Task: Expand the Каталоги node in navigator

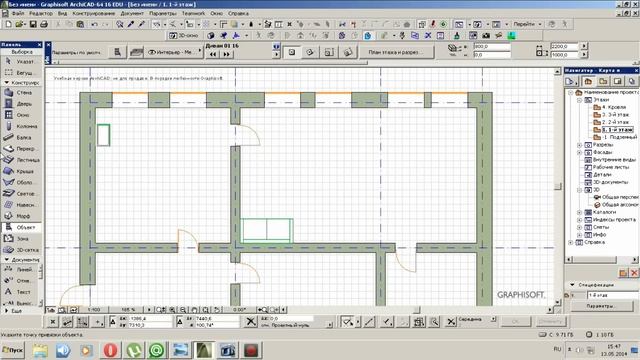Action: tap(579, 212)
